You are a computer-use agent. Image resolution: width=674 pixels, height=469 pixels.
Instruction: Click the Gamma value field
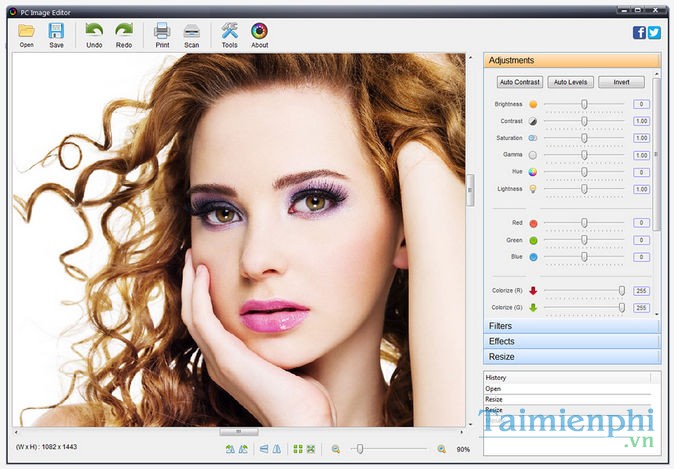click(x=641, y=155)
